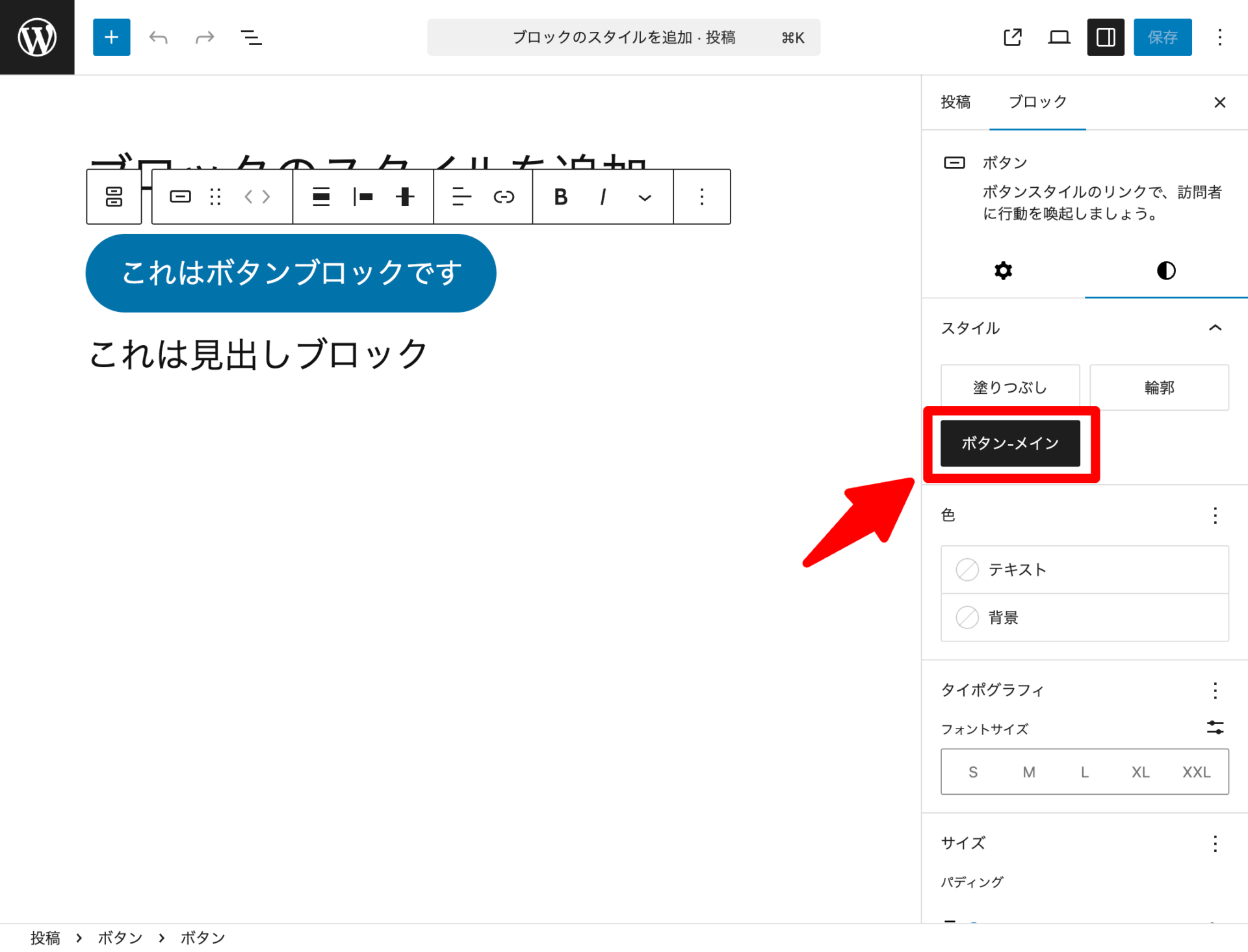Click the link icon in block toolbar
This screenshot has height=952, width=1248.
point(504,197)
